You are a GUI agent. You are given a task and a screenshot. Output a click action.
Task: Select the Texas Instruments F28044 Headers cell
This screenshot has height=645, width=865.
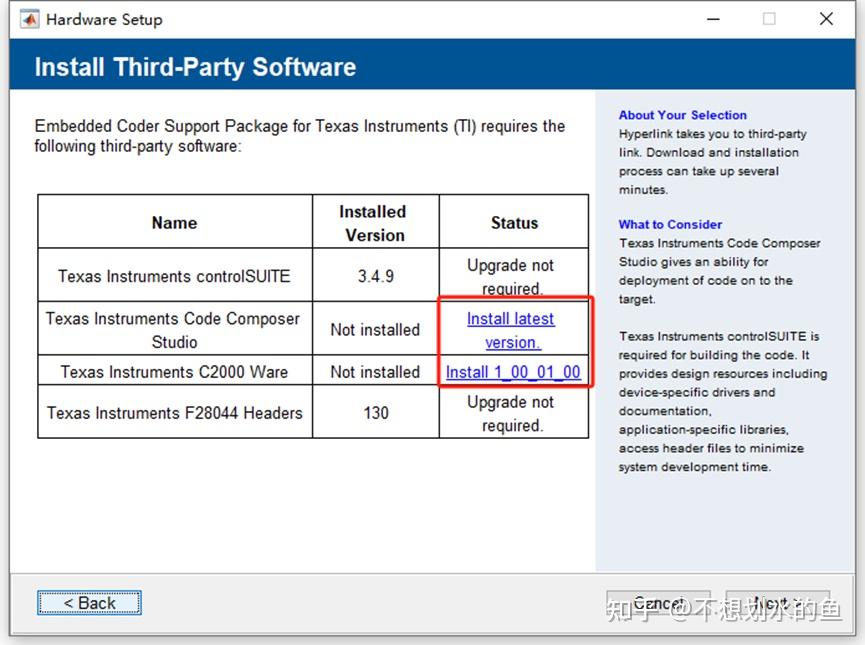(175, 412)
